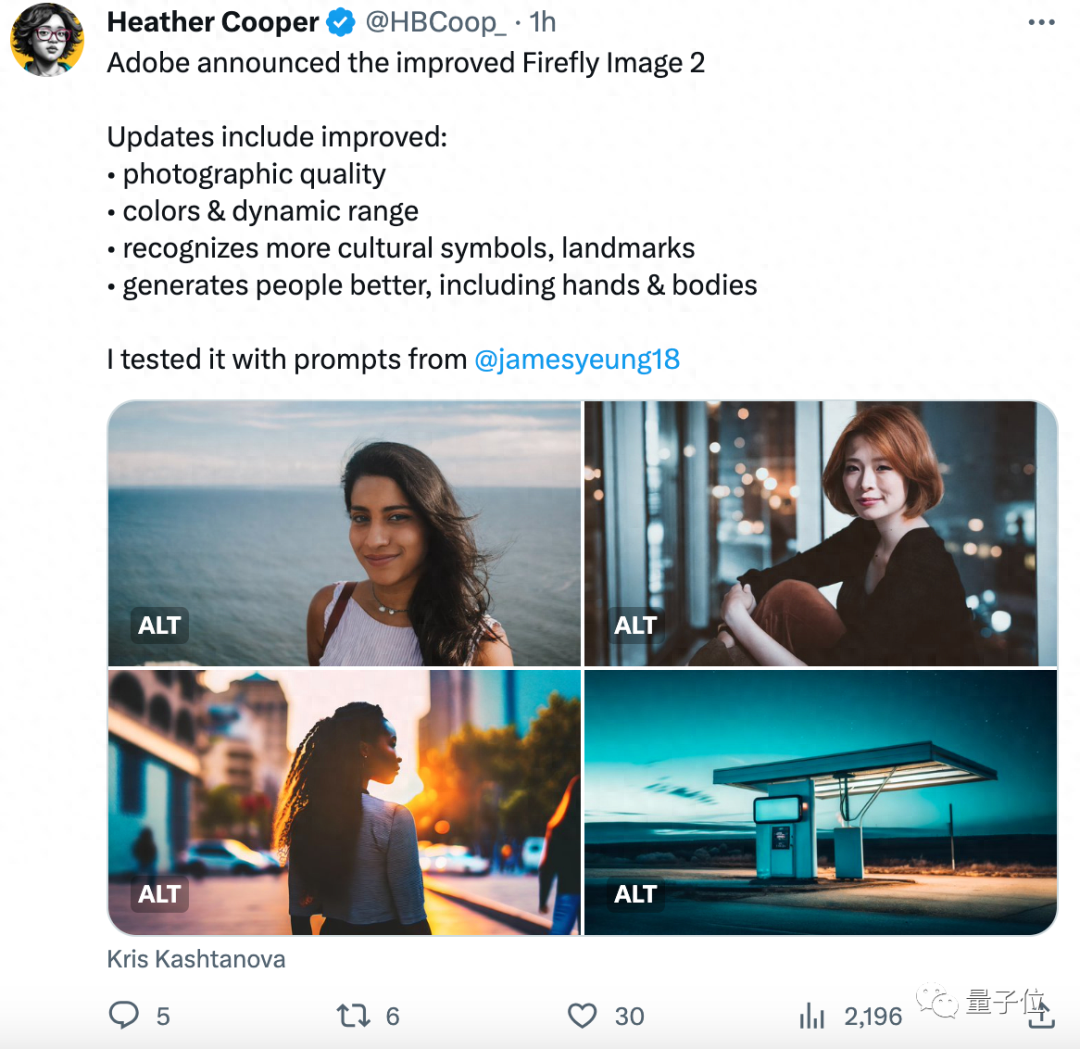Show ALT text on gas station image
This screenshot has height=1049, width=1080.
(636, 894)
